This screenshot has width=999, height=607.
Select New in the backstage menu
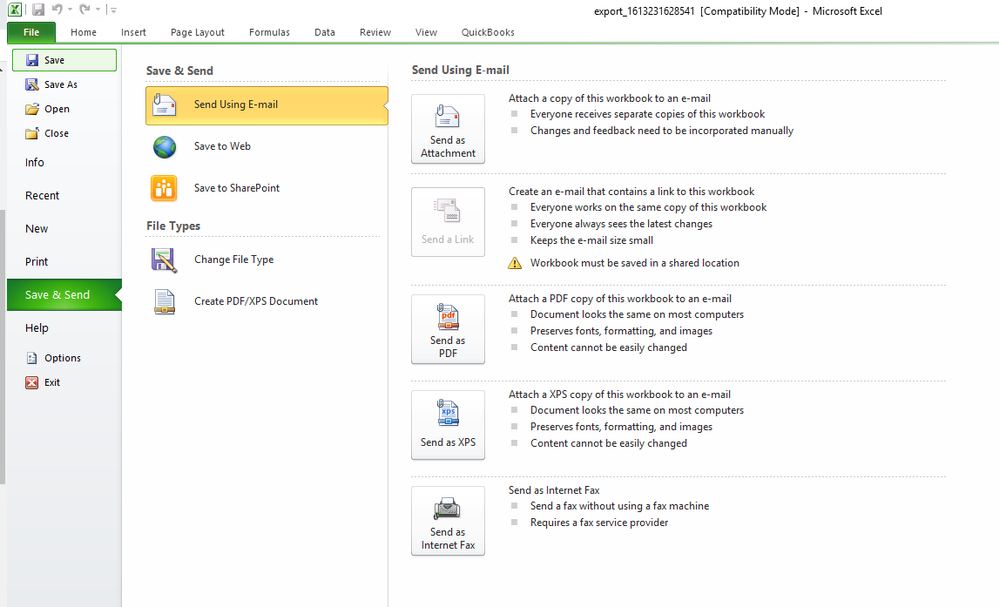tap(36, 229)
